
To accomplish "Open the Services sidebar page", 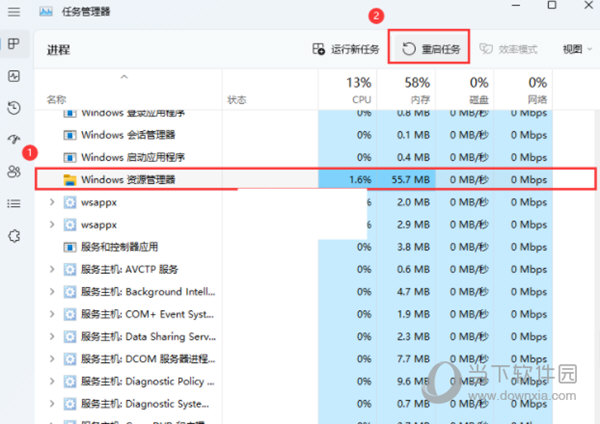I will (14, 236).
